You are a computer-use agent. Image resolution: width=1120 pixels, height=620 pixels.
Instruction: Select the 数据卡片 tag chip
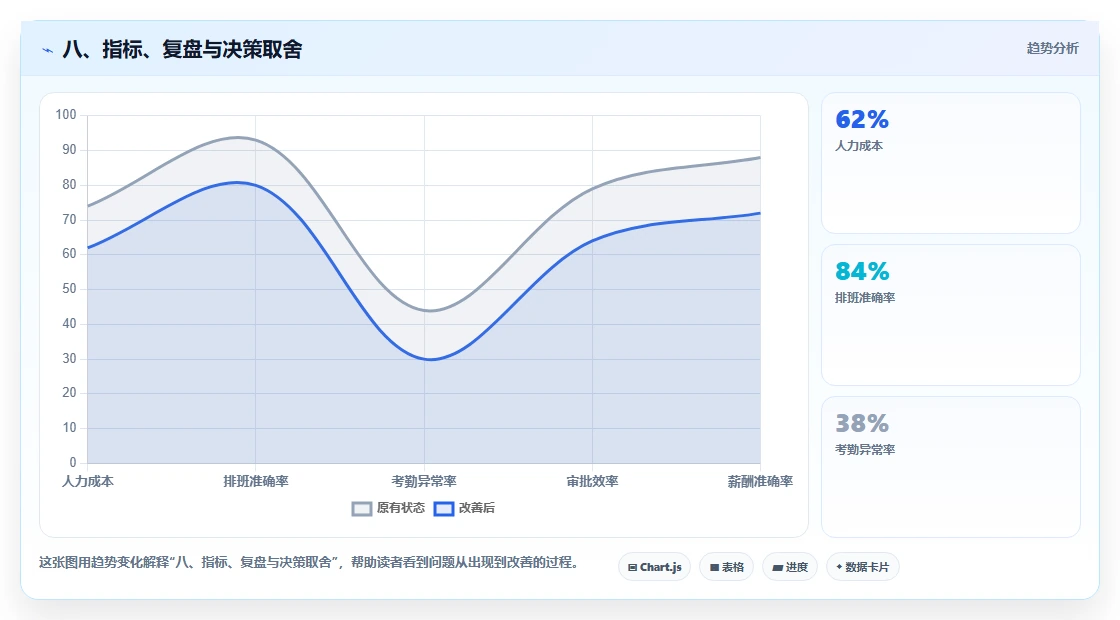click(x=863, y=567)
